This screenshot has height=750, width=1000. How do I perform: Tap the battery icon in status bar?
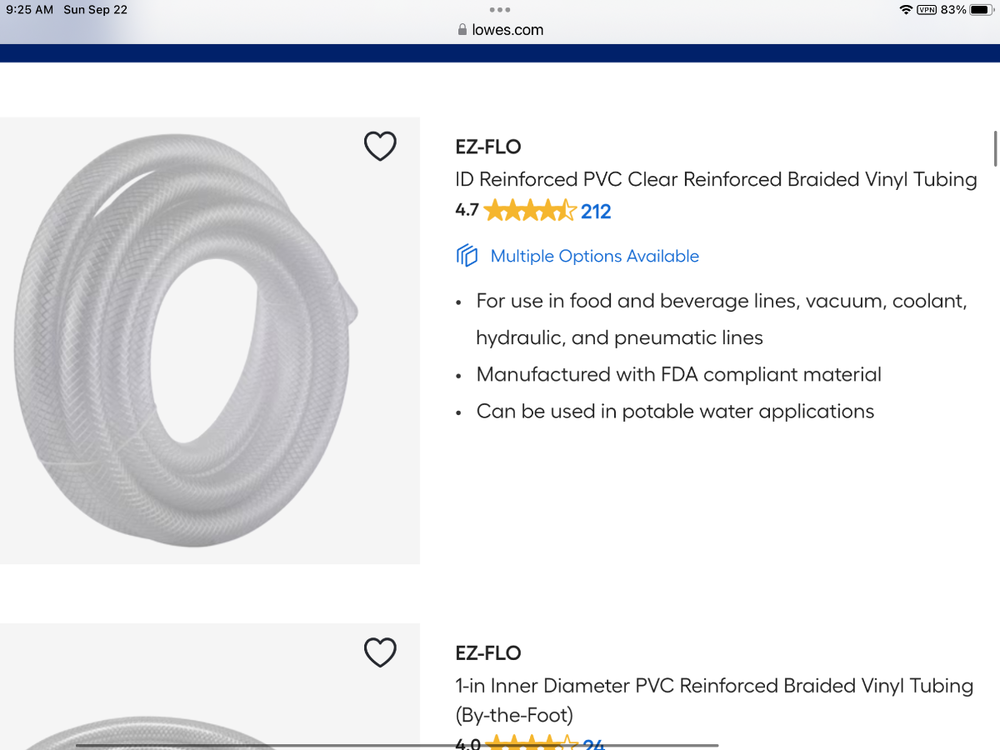point(980,10)
